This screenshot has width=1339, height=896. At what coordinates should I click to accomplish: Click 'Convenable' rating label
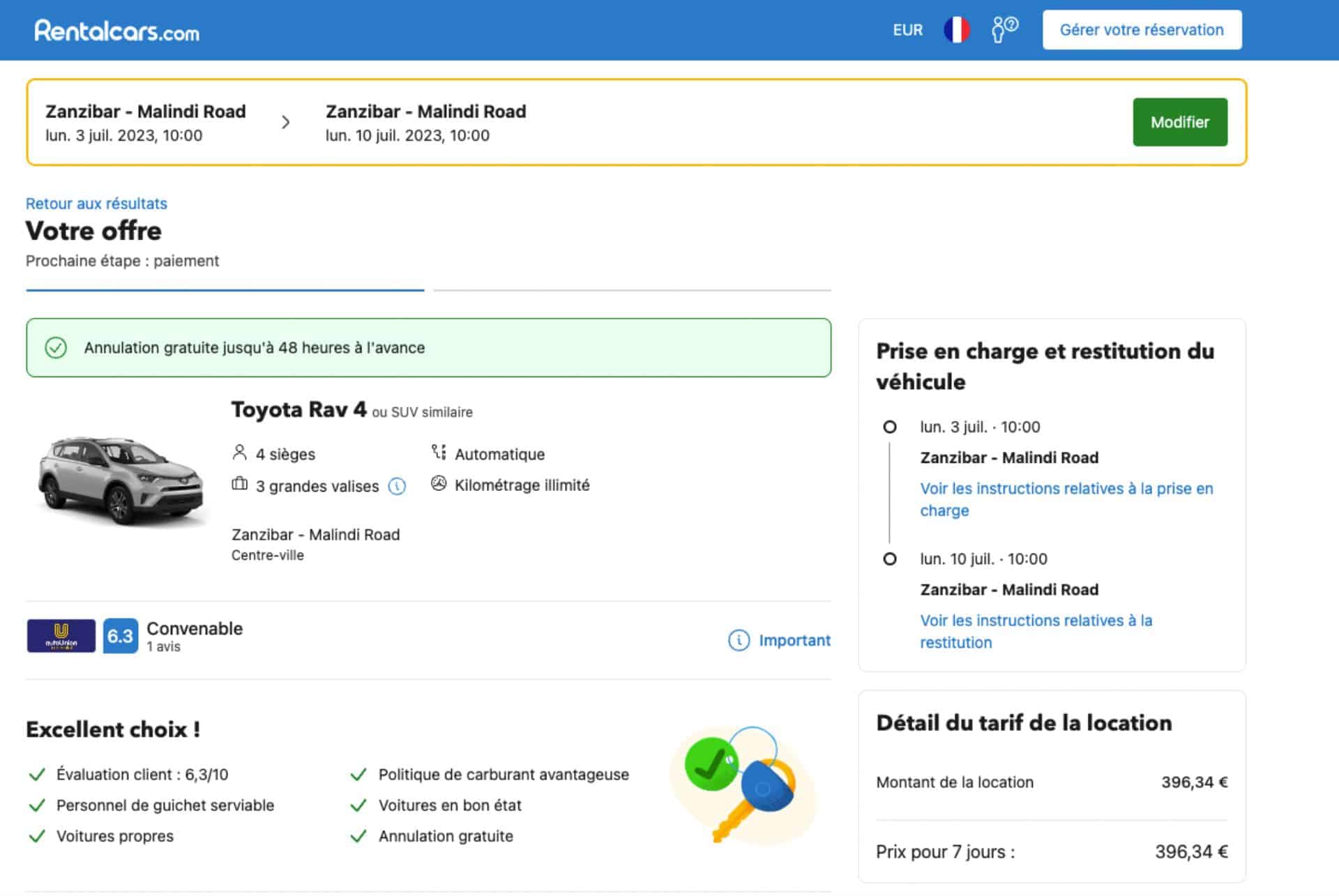tap(195, 628)
